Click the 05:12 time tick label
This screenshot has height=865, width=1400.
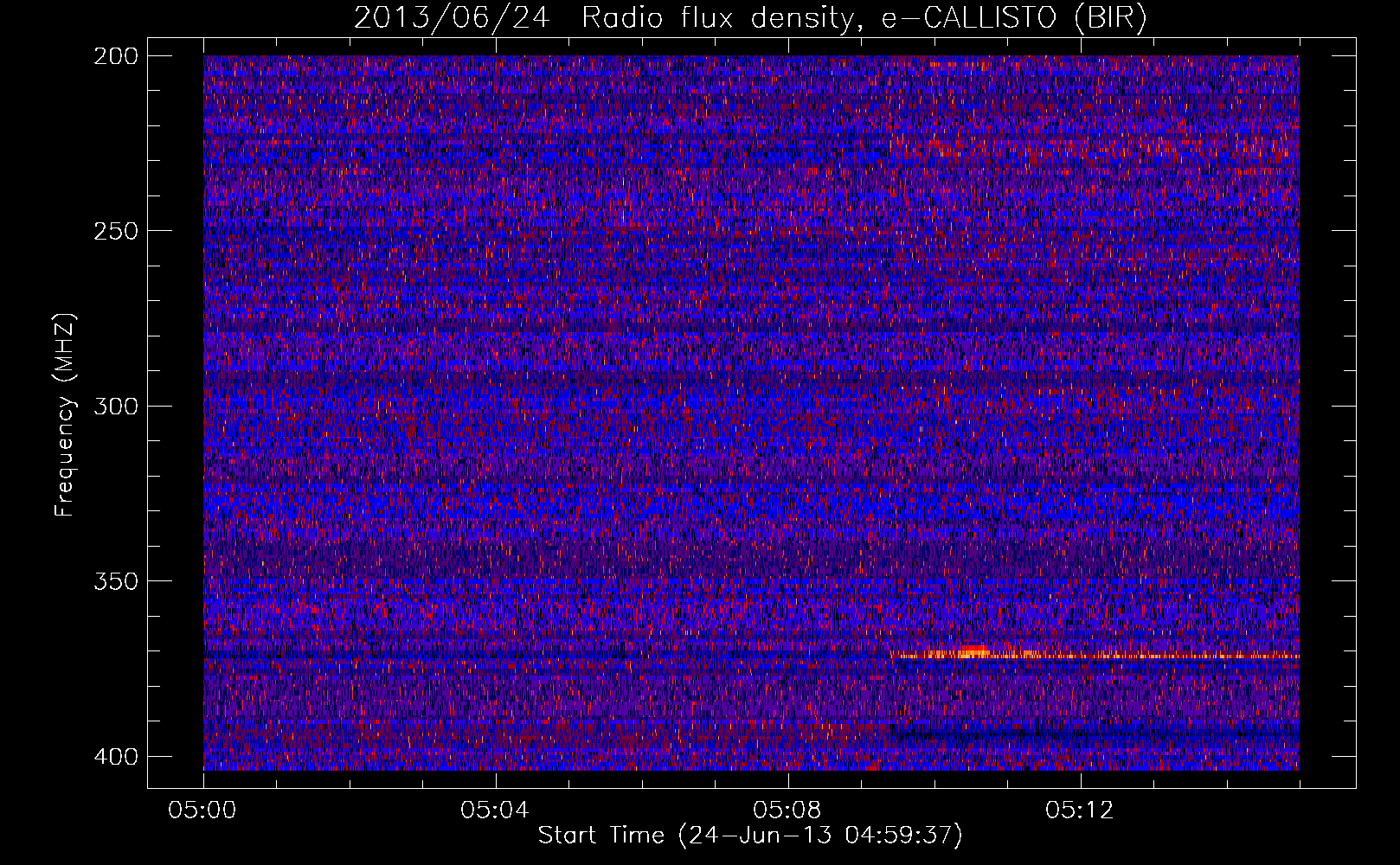pyautogui.click(x=1080, y=811)
